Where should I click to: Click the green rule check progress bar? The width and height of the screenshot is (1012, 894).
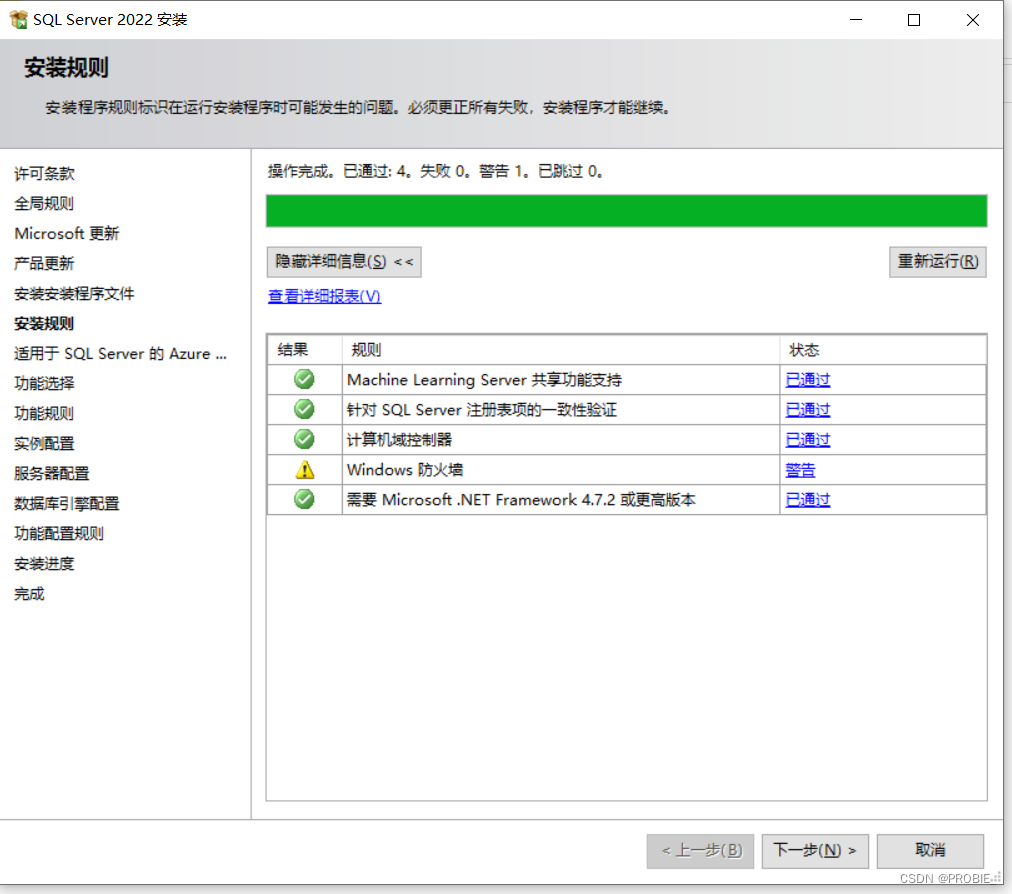(626, 210)
